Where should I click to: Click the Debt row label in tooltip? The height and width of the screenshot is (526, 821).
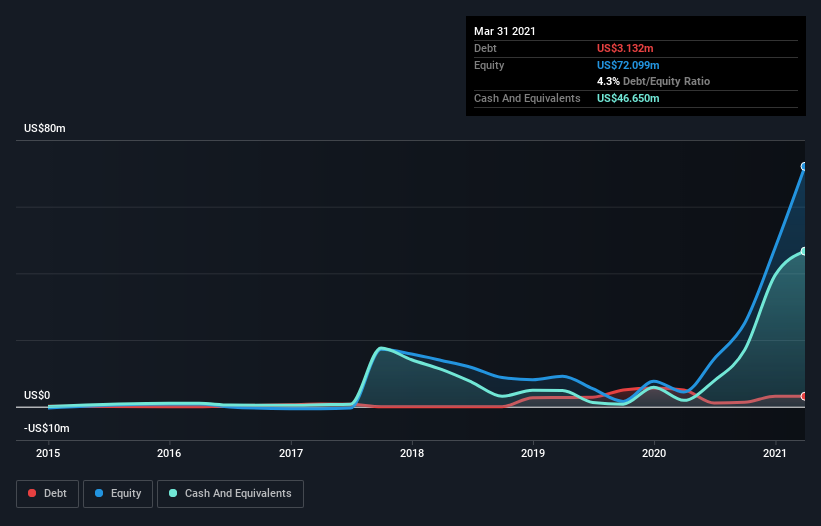(x=485, y=48)
